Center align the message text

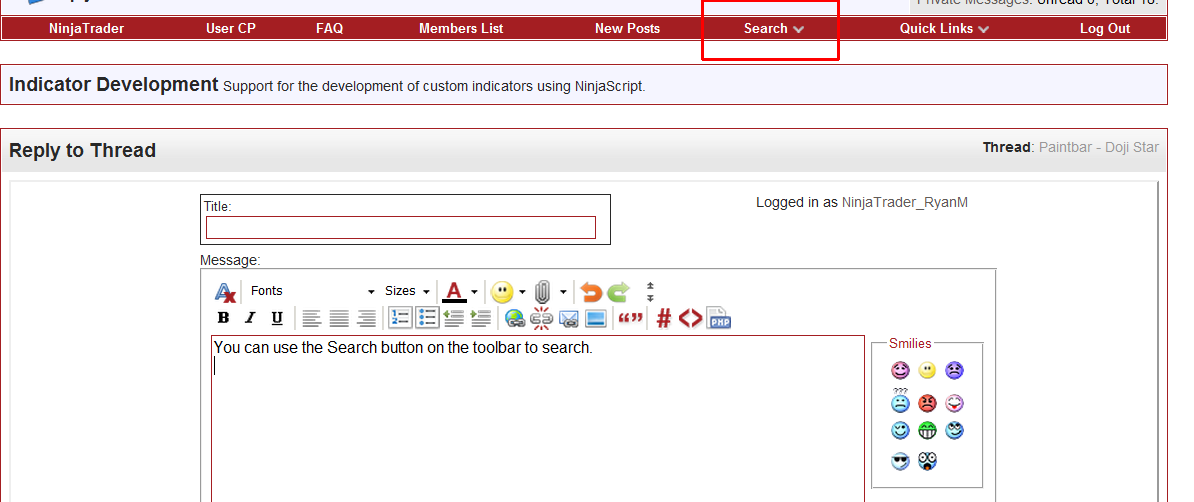coord(339,318)
